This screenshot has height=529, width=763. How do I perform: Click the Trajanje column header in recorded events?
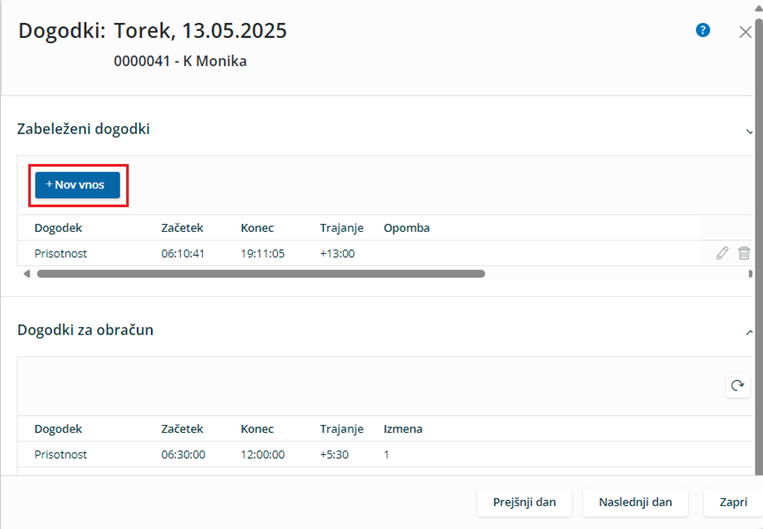point(342,228)
